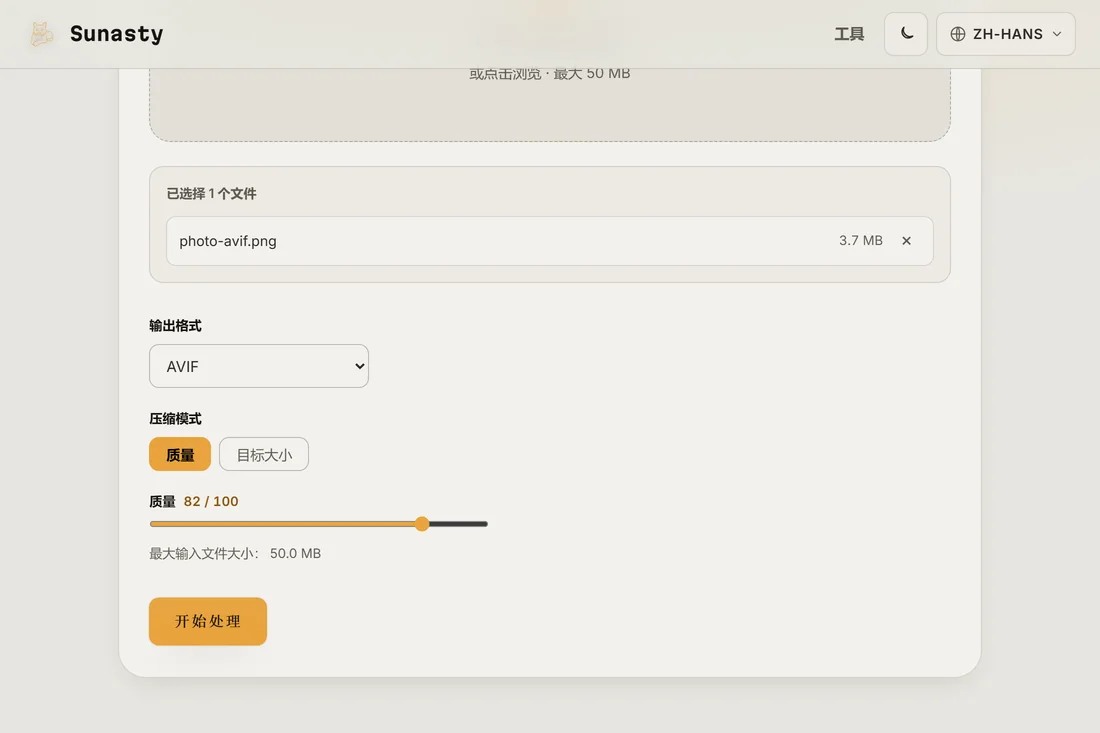Screen dimensions: 1100x733
Task: Open the 工具 menu
Action: click(849, 34)
